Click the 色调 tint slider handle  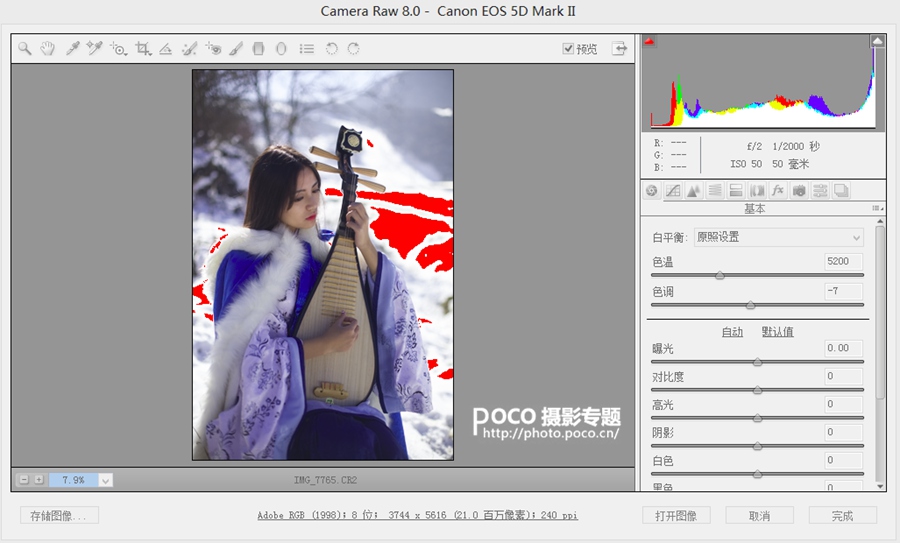click(x=750, y=305)
